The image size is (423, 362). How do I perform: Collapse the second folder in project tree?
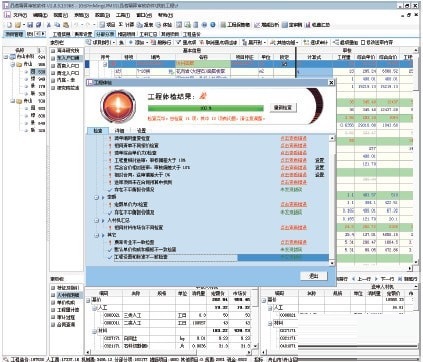tap(13, 101)
